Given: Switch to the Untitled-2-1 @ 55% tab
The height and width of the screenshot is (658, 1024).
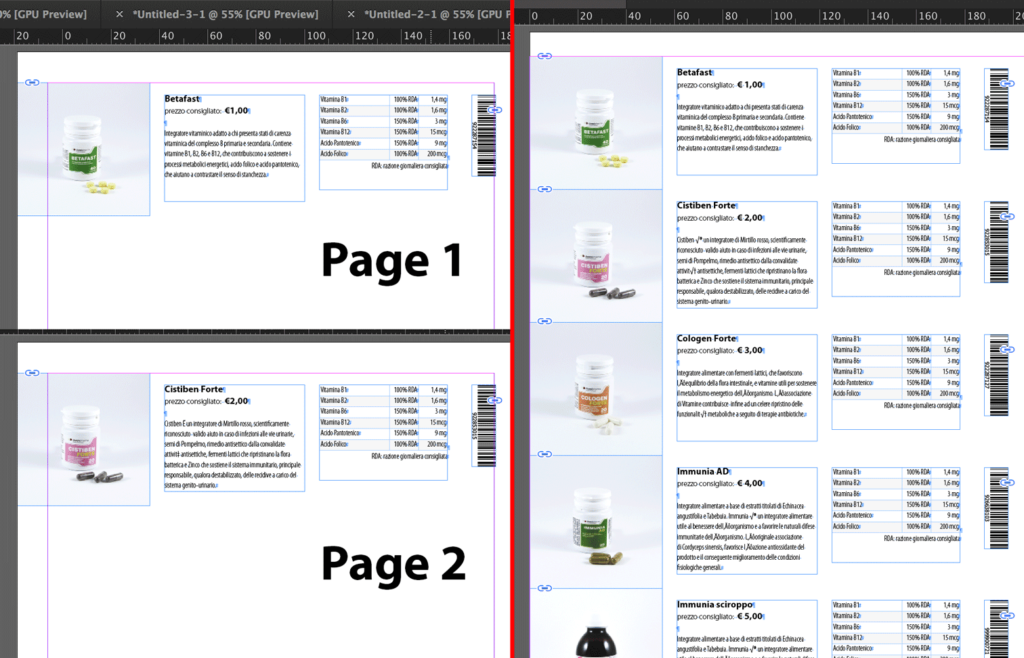Looking at the screenshot, I should pyautogui.click(x=438, y=14).
